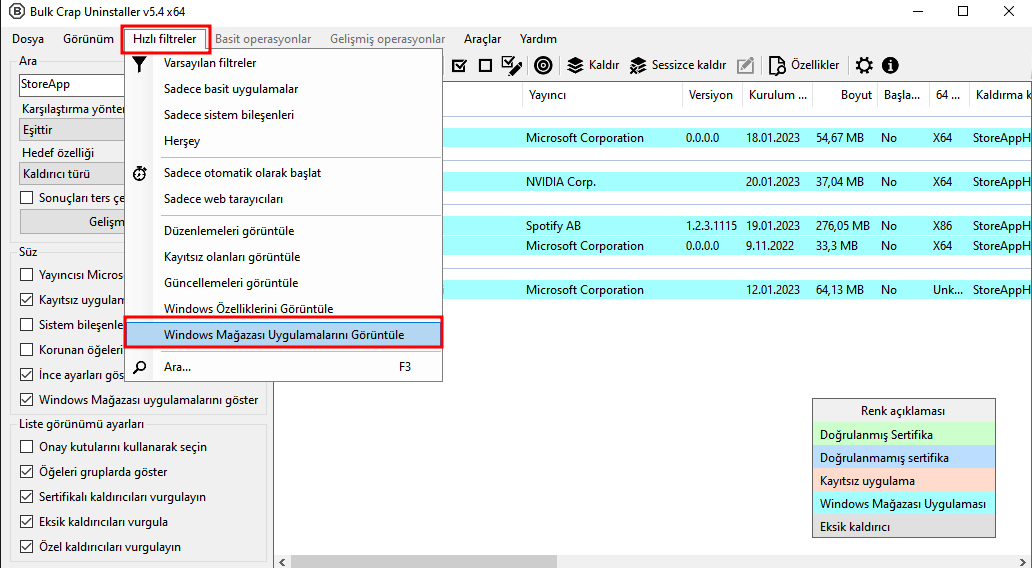Open settings via the gear icon
This screenshot has width=1032, height=568.
click(864, 65)
